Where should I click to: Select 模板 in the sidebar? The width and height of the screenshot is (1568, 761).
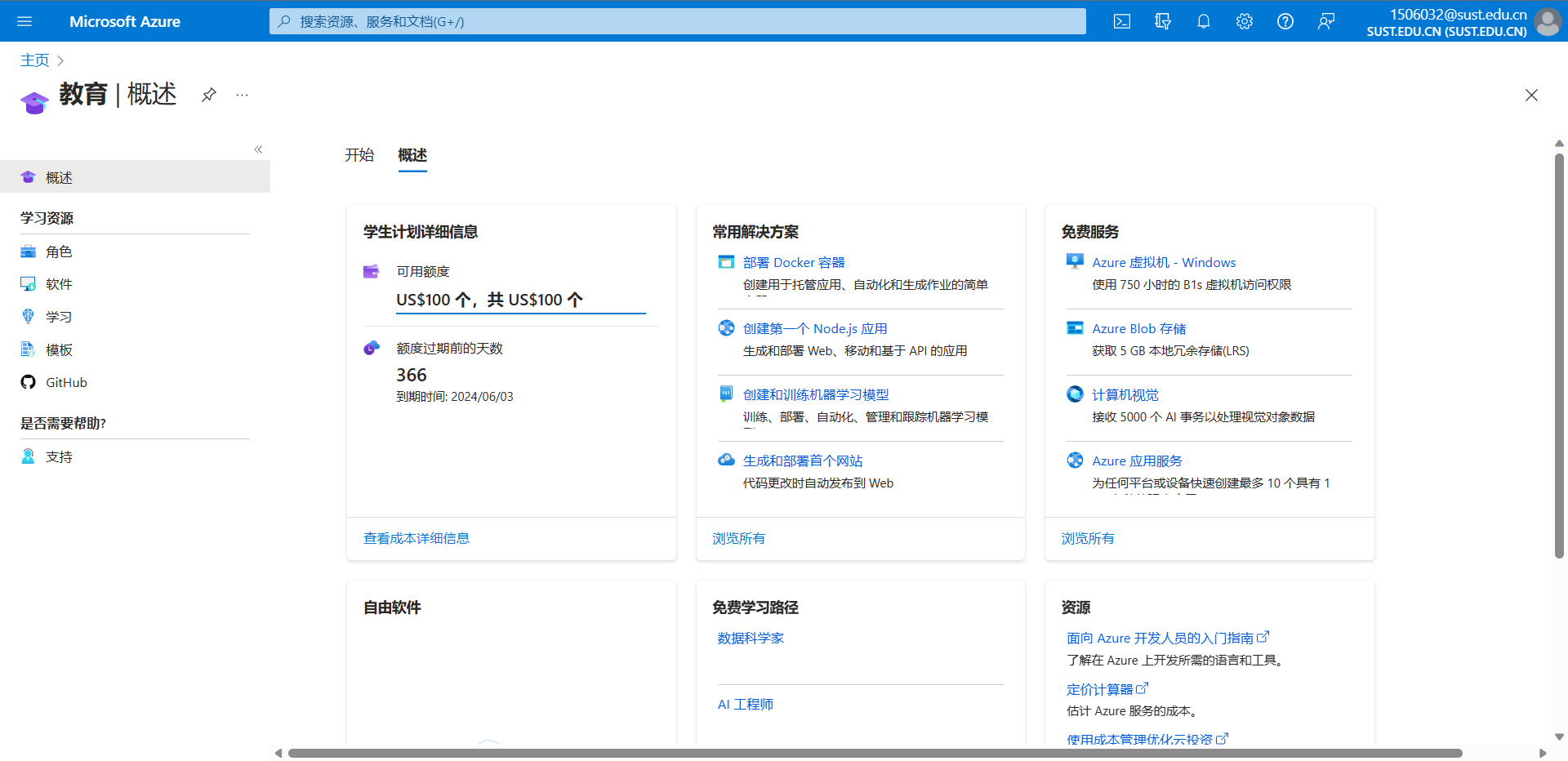click(x=59, y=349)
